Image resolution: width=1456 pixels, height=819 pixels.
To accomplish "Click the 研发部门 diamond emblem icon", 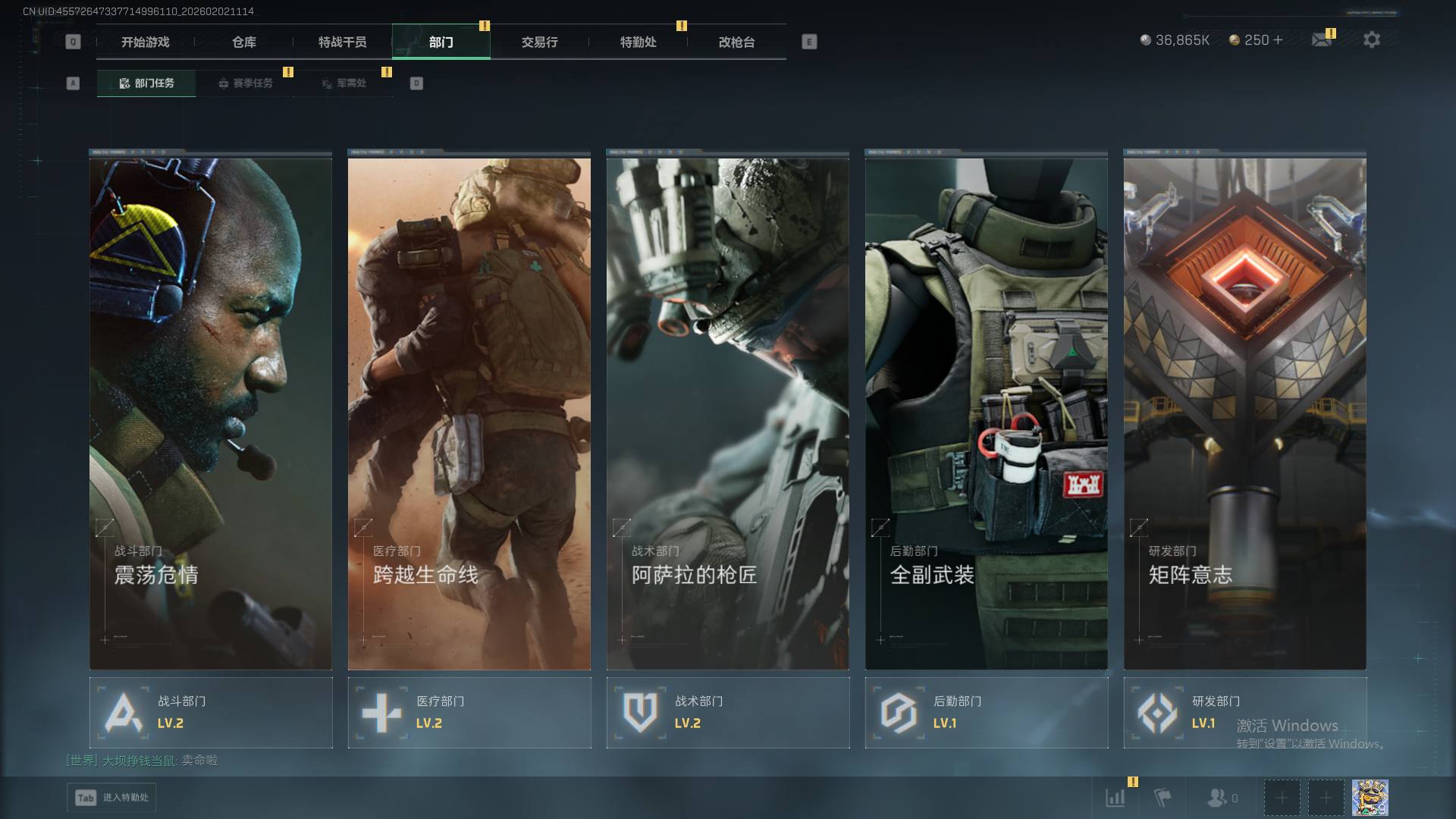I will coord(1157,713).
